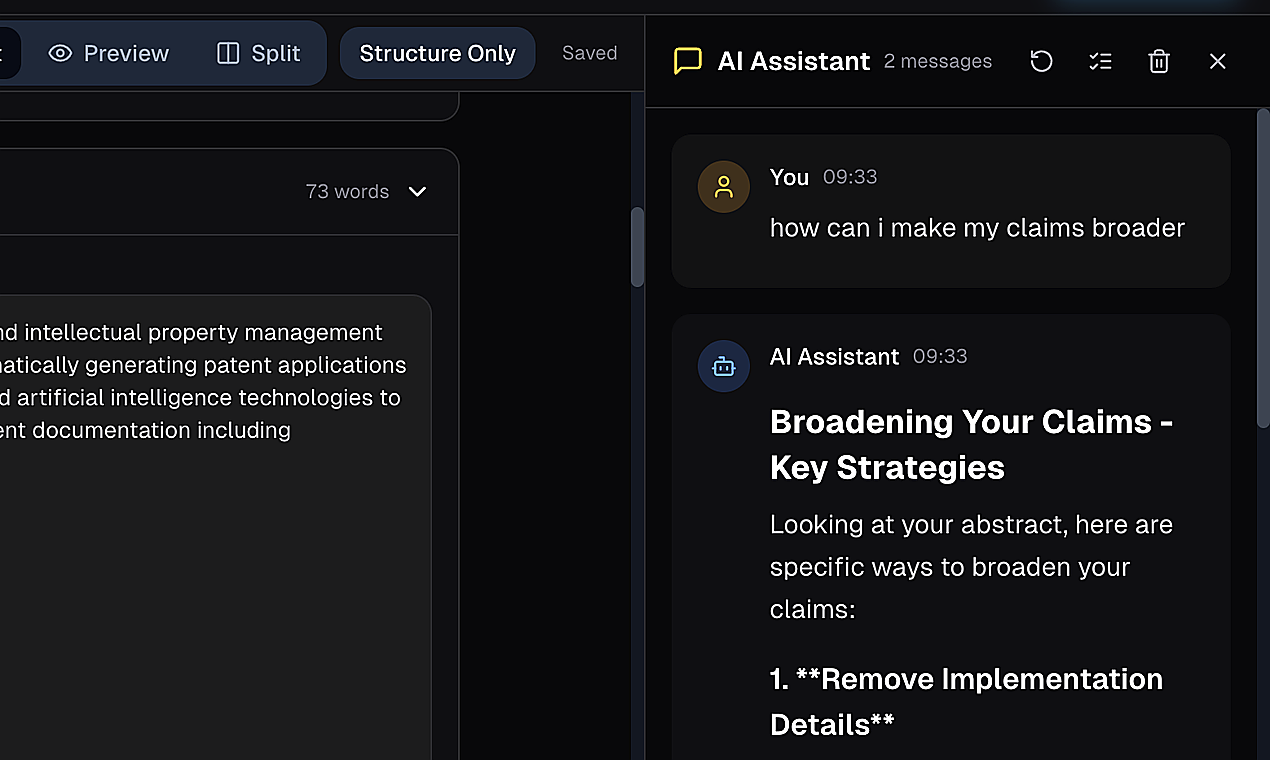
Task: Collapse the section with the 73 words chevron
Action: (x=418, y=191)
